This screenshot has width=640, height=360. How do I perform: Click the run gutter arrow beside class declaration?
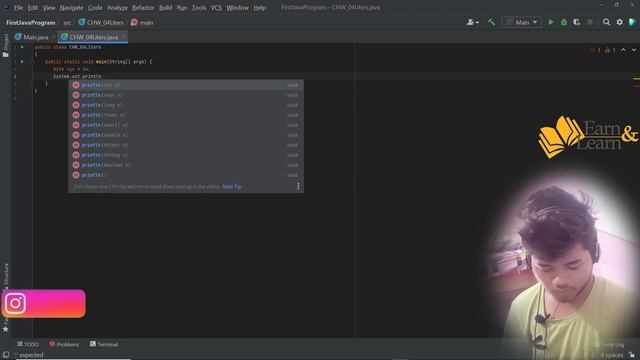[x=22, y=47]
